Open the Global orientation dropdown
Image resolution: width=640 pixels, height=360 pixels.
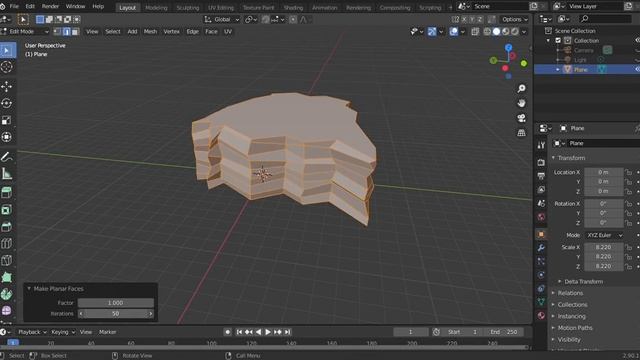click(x=222, y=19)
